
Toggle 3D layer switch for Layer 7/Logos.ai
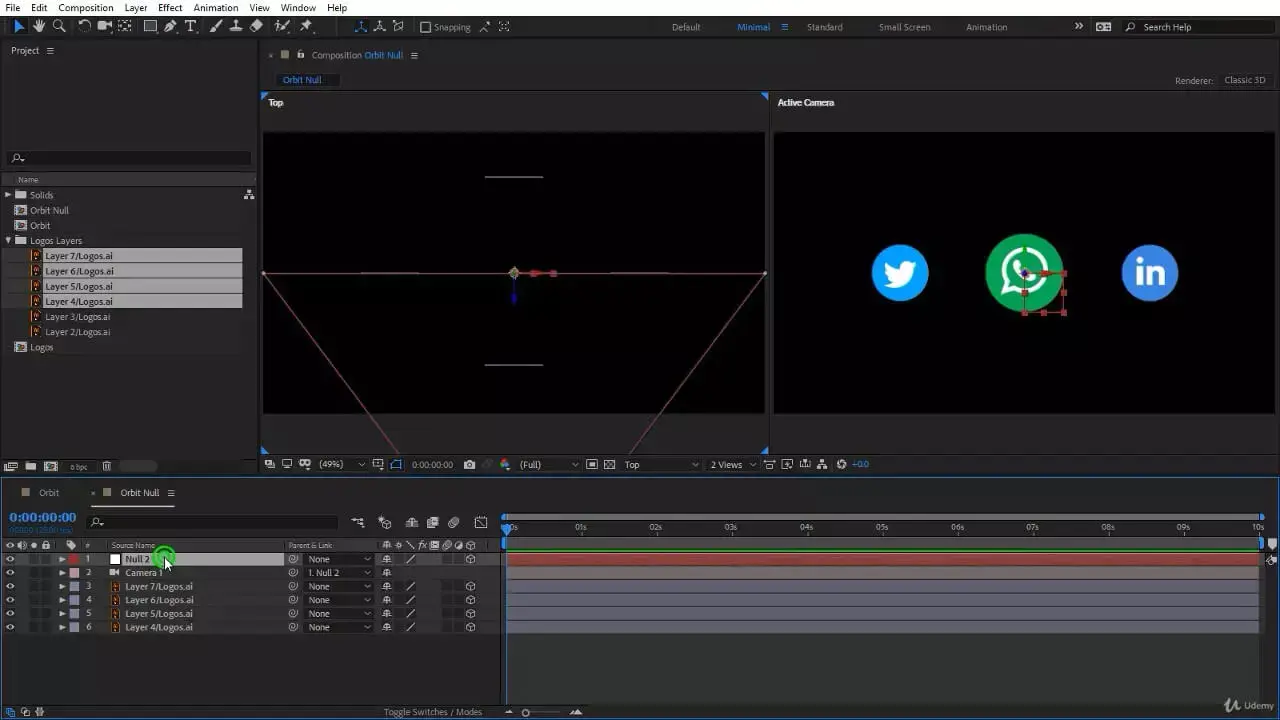tap(470, 586)
